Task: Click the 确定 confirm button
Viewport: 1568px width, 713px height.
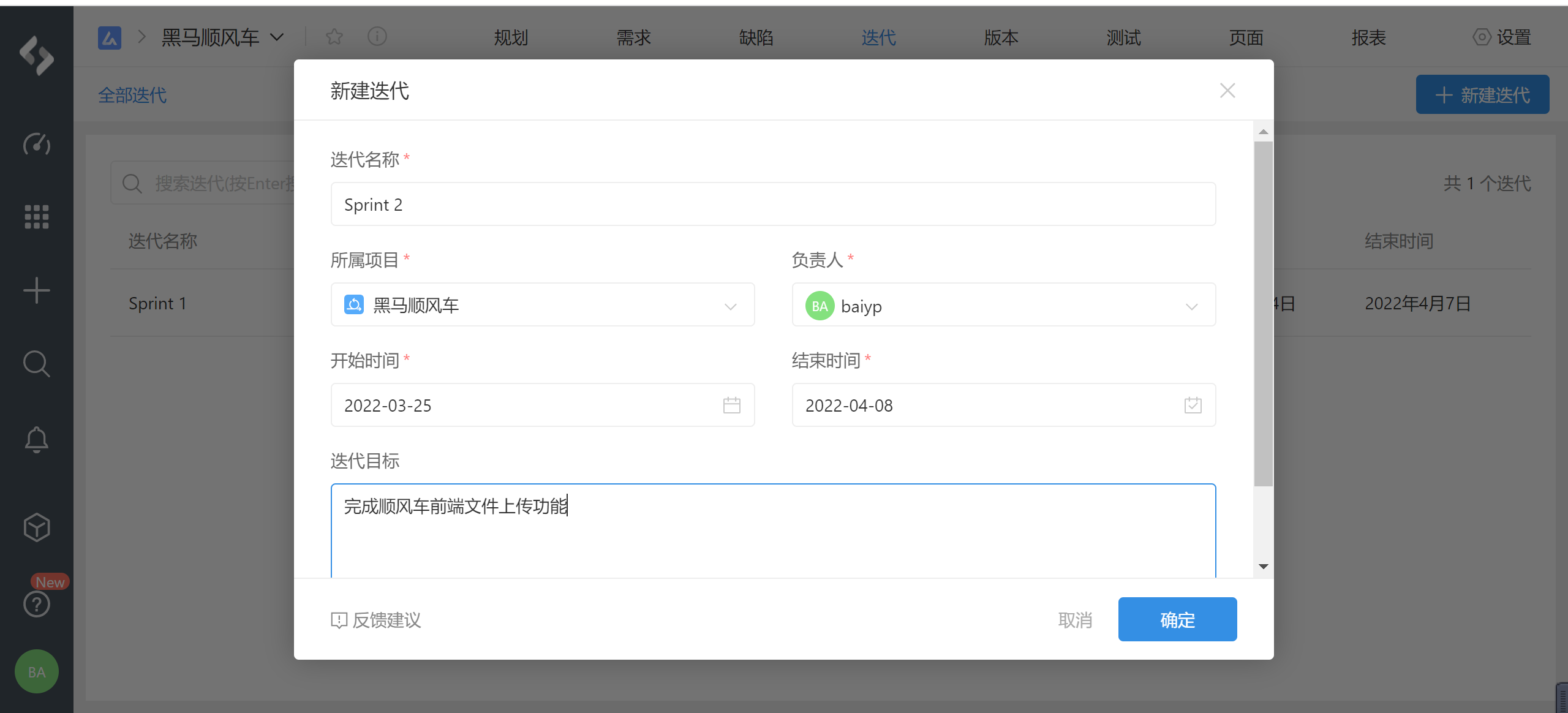Action: pos(1177,620)
